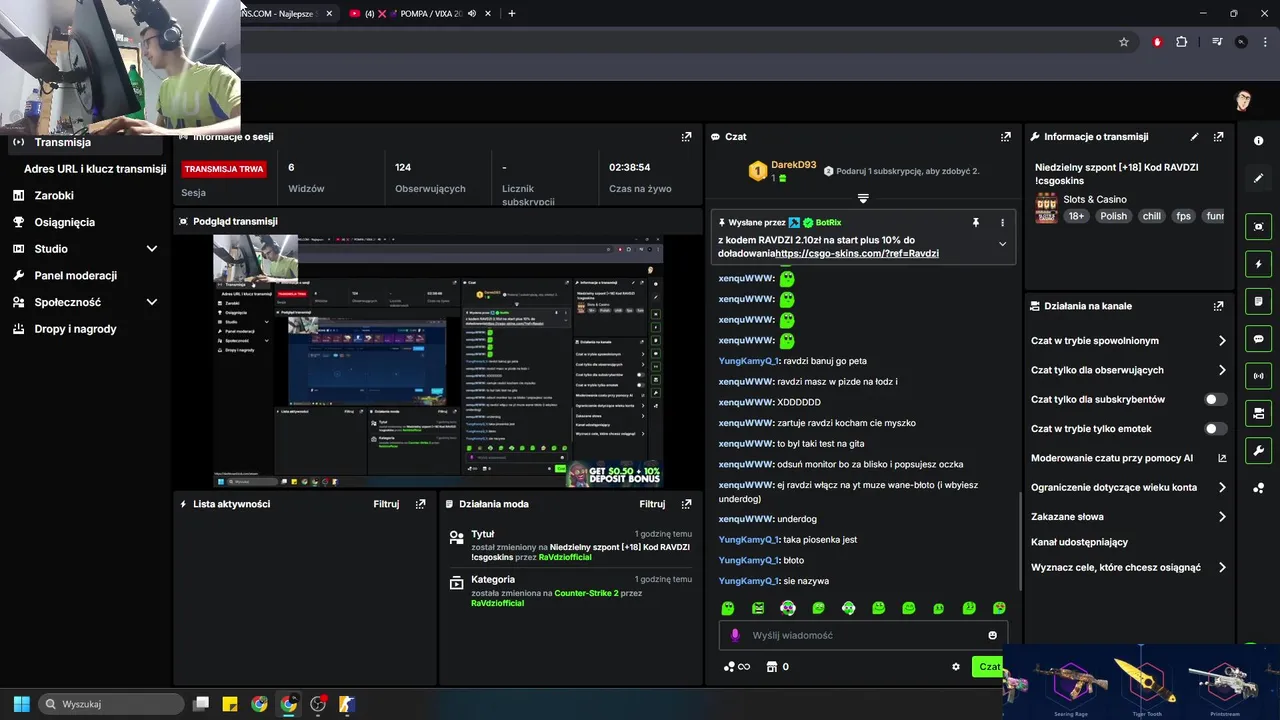This screenshot has width=1280, height=720.
Task: Click the Wyślij wiadomość input field
Action: click(863, 635)
